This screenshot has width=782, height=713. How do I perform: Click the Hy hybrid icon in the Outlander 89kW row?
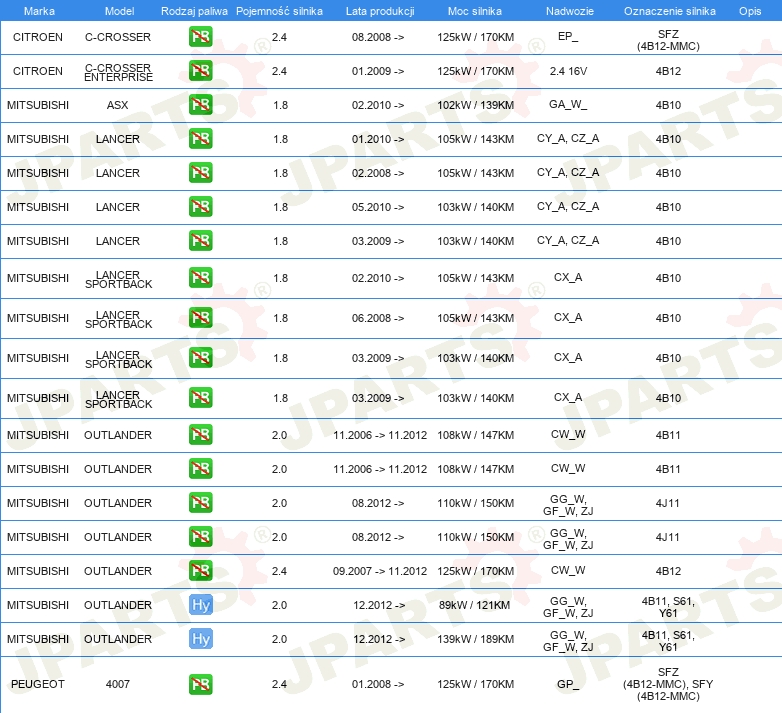pos(200,605)
